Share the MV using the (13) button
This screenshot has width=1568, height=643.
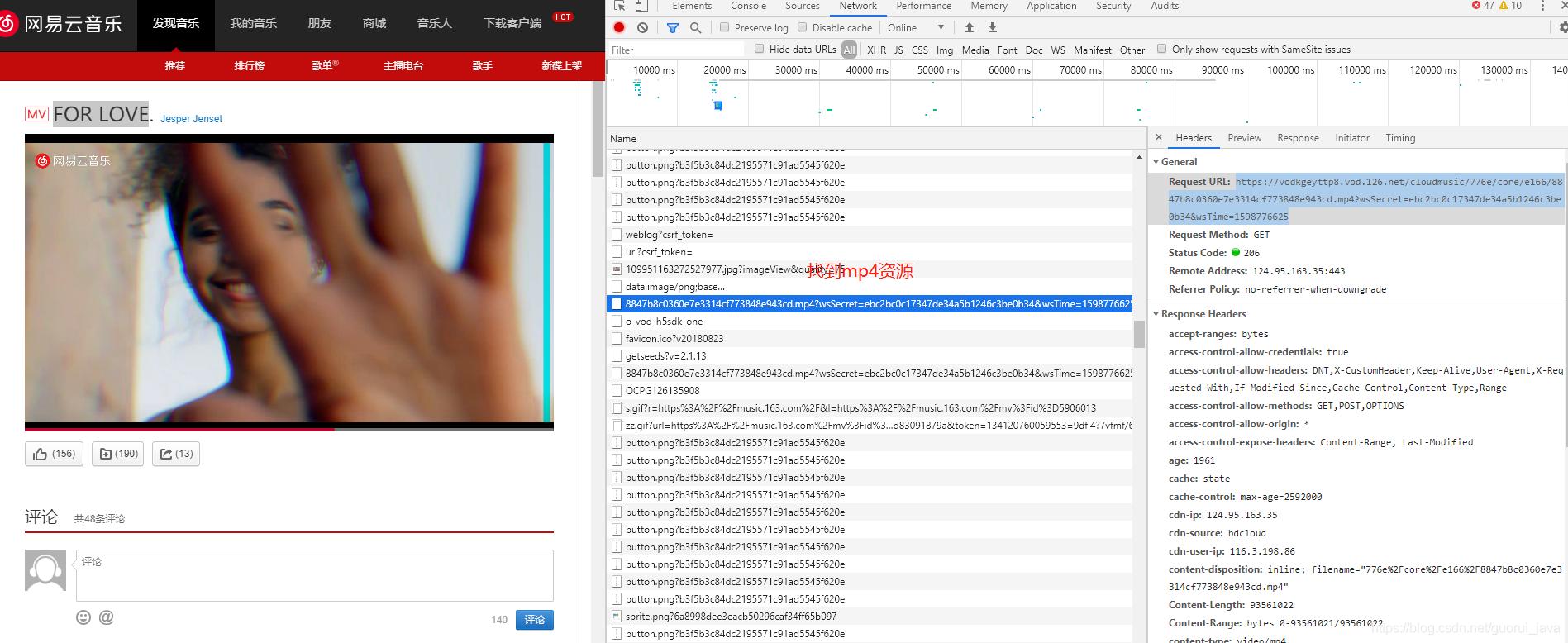pyautogui.click(x=176, y=454)
